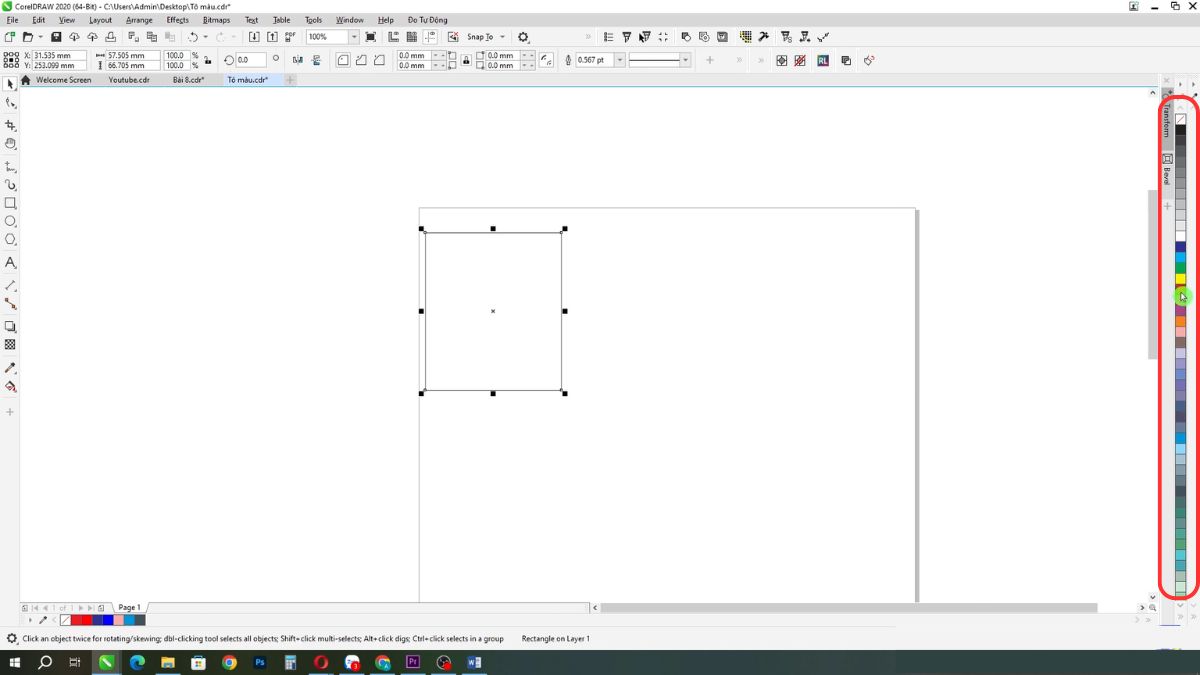The height and width of the screenshot is (675, 1200).
Task: Click the Page 1 tab
Action: 129,607
